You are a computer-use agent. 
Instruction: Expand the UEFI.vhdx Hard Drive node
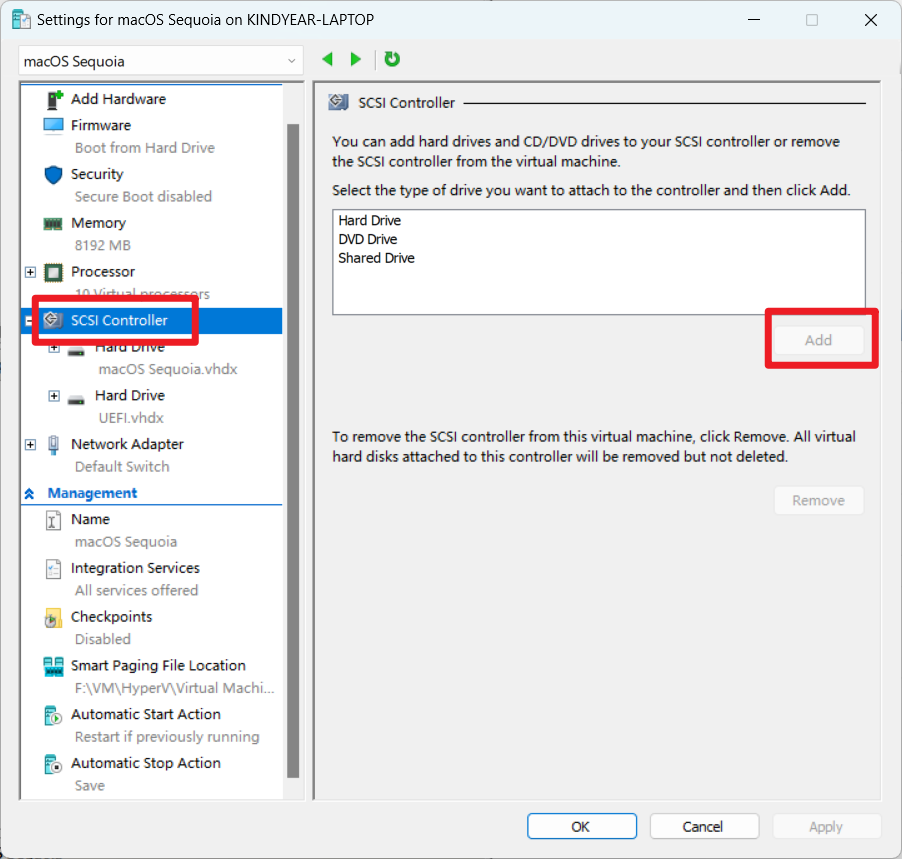point(54,396)
